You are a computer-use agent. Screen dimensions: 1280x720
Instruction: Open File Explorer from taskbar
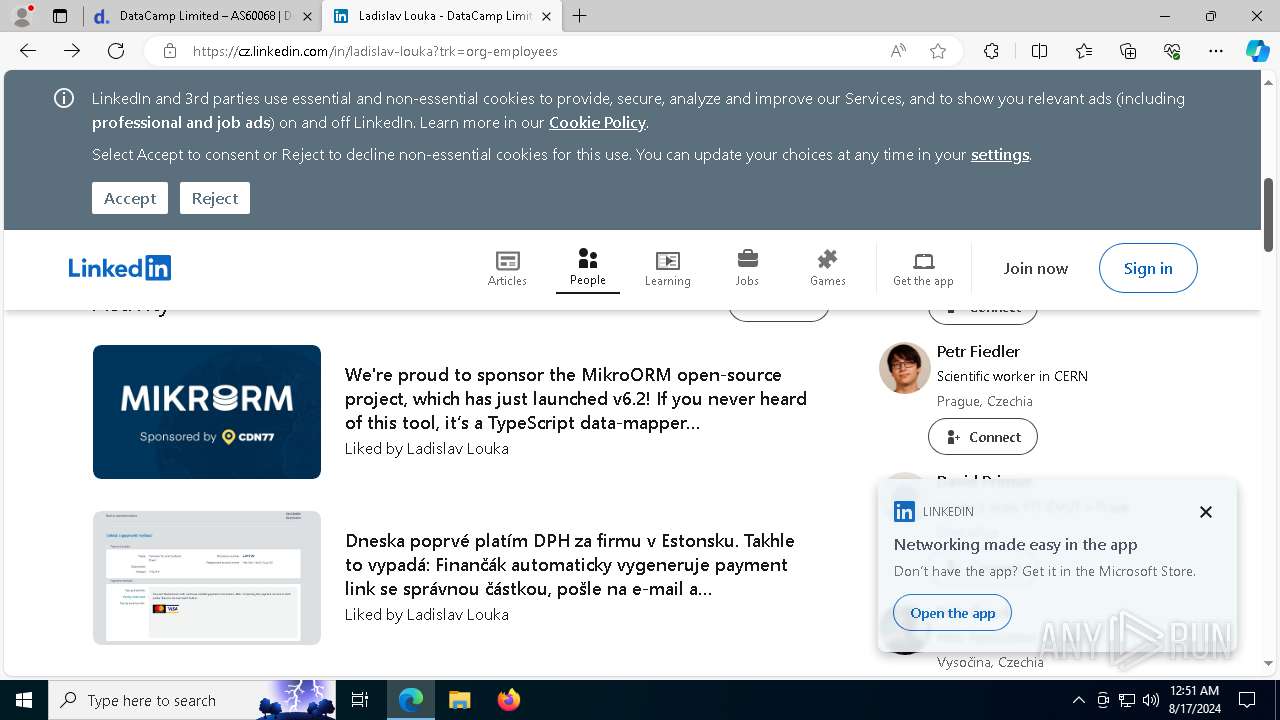click(x=459, y=700)
